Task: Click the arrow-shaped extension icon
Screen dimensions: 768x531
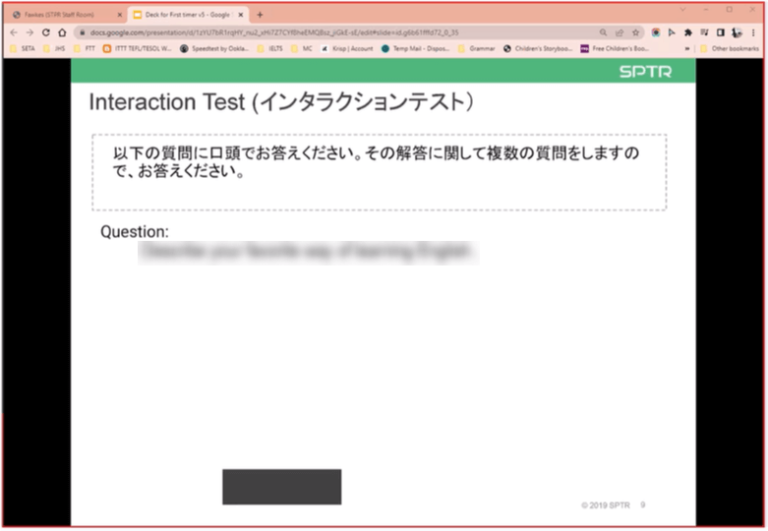Action: click(672, 32)
